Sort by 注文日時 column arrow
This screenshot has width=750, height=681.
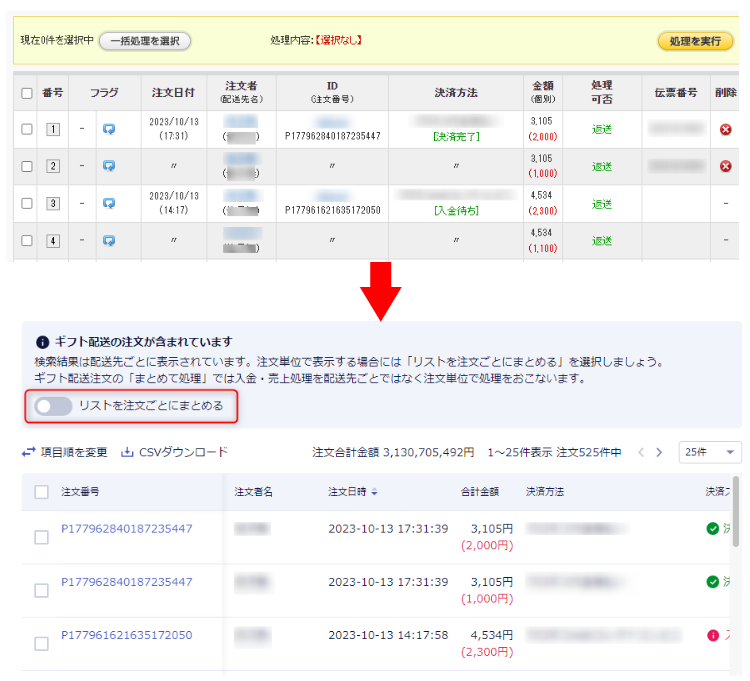[x=375, y=492]
